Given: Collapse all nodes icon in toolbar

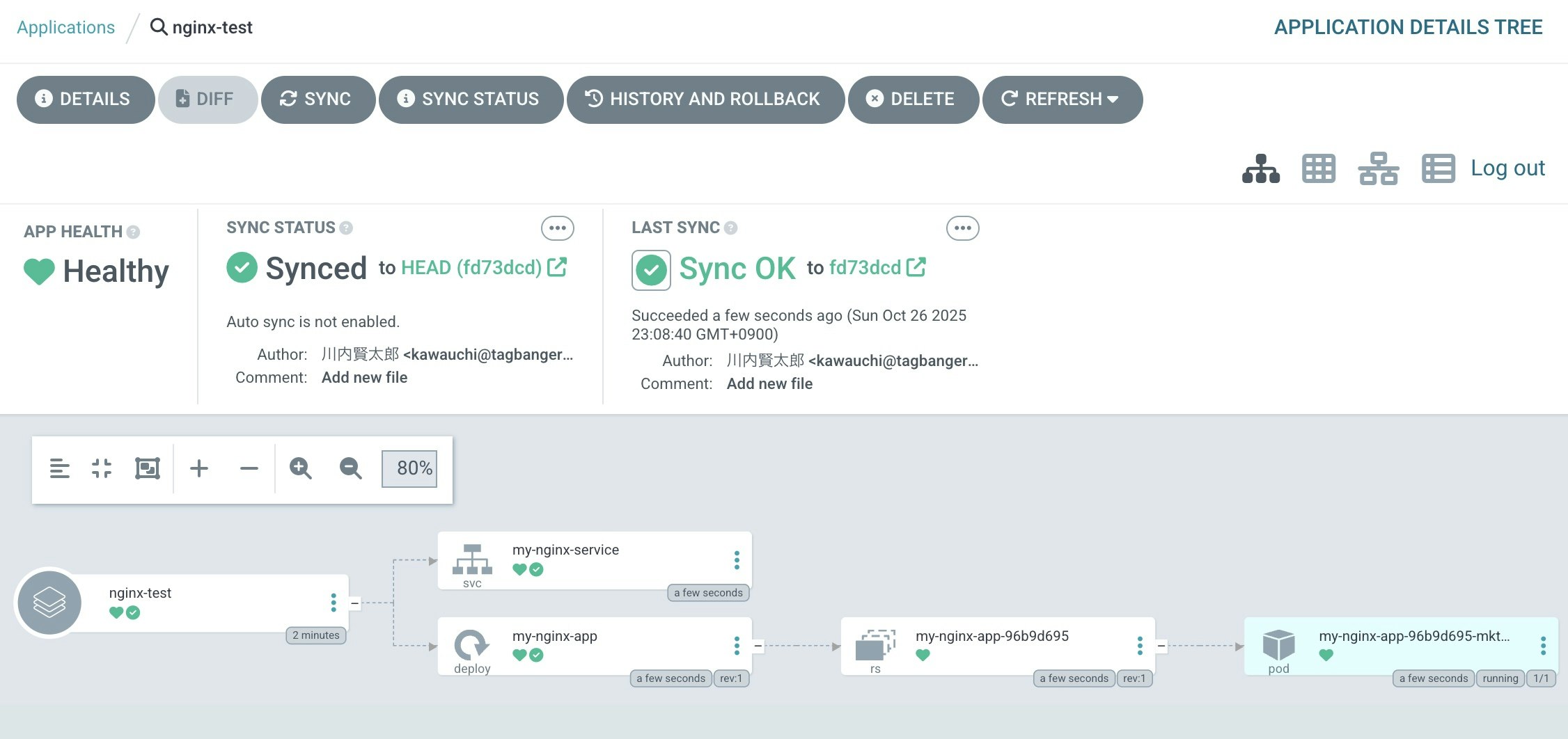Looking at the screenshot, I should point(102,468).
